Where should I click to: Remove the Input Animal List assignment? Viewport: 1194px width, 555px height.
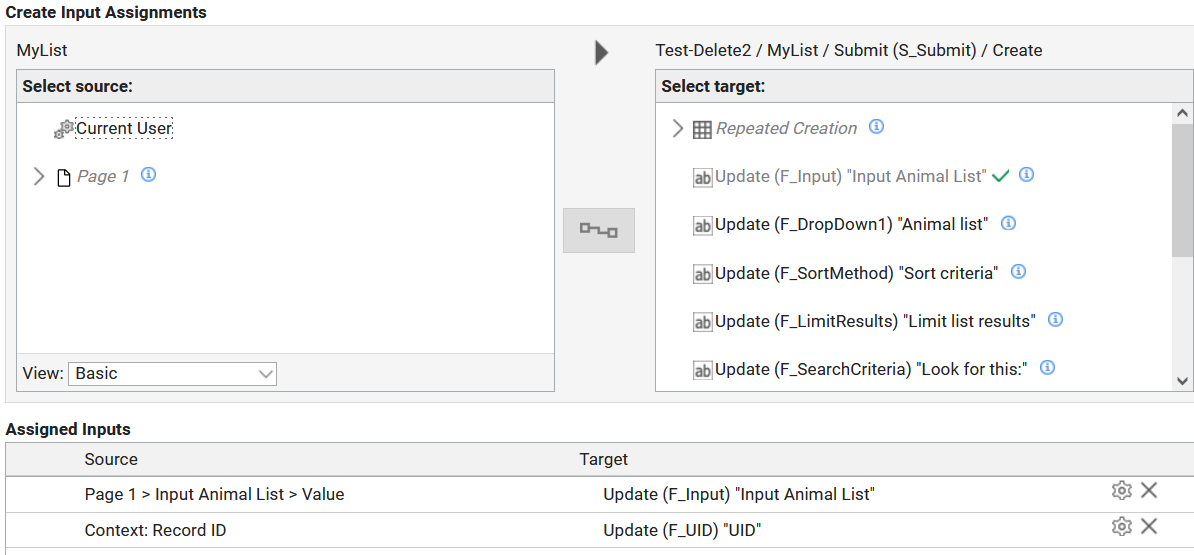tap(1149, 490)
